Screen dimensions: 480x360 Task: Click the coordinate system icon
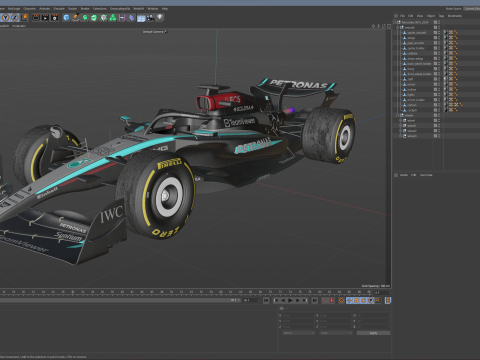coord(25,17)
